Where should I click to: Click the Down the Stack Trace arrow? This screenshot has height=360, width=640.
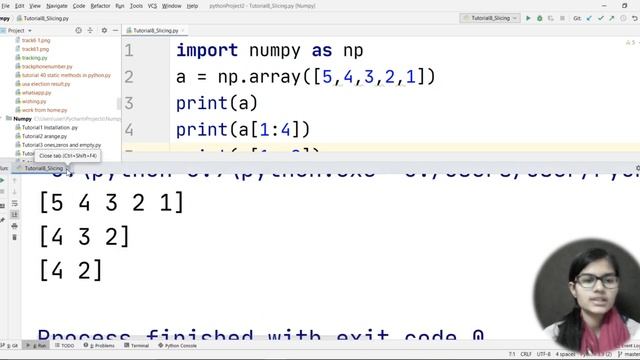pyautogui.click(x=14, y=191)
